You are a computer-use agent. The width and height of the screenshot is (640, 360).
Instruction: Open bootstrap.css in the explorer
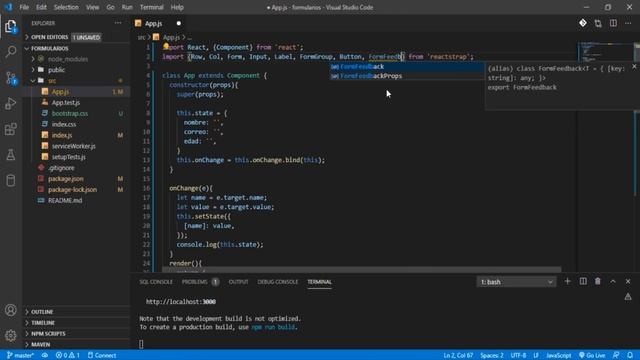[76, 113]
